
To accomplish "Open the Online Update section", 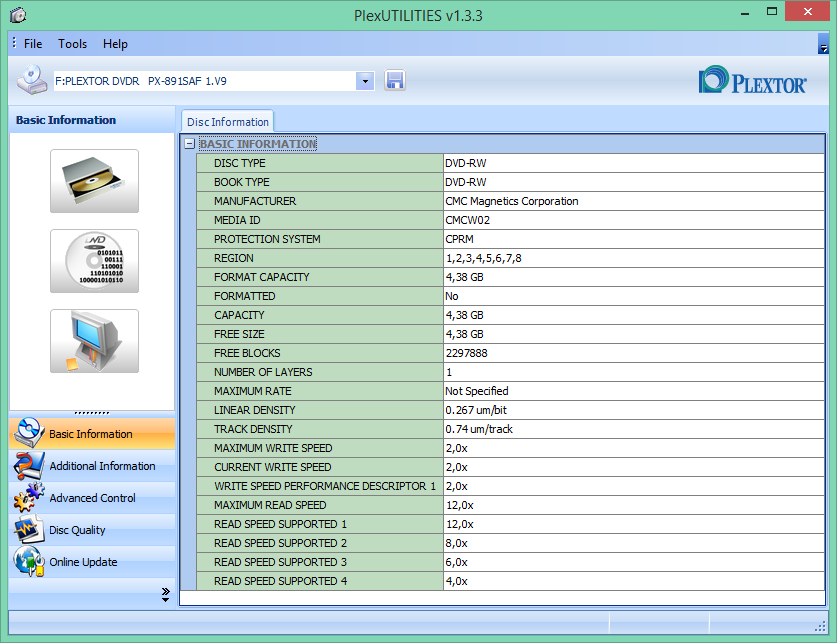I will point(83,562).
